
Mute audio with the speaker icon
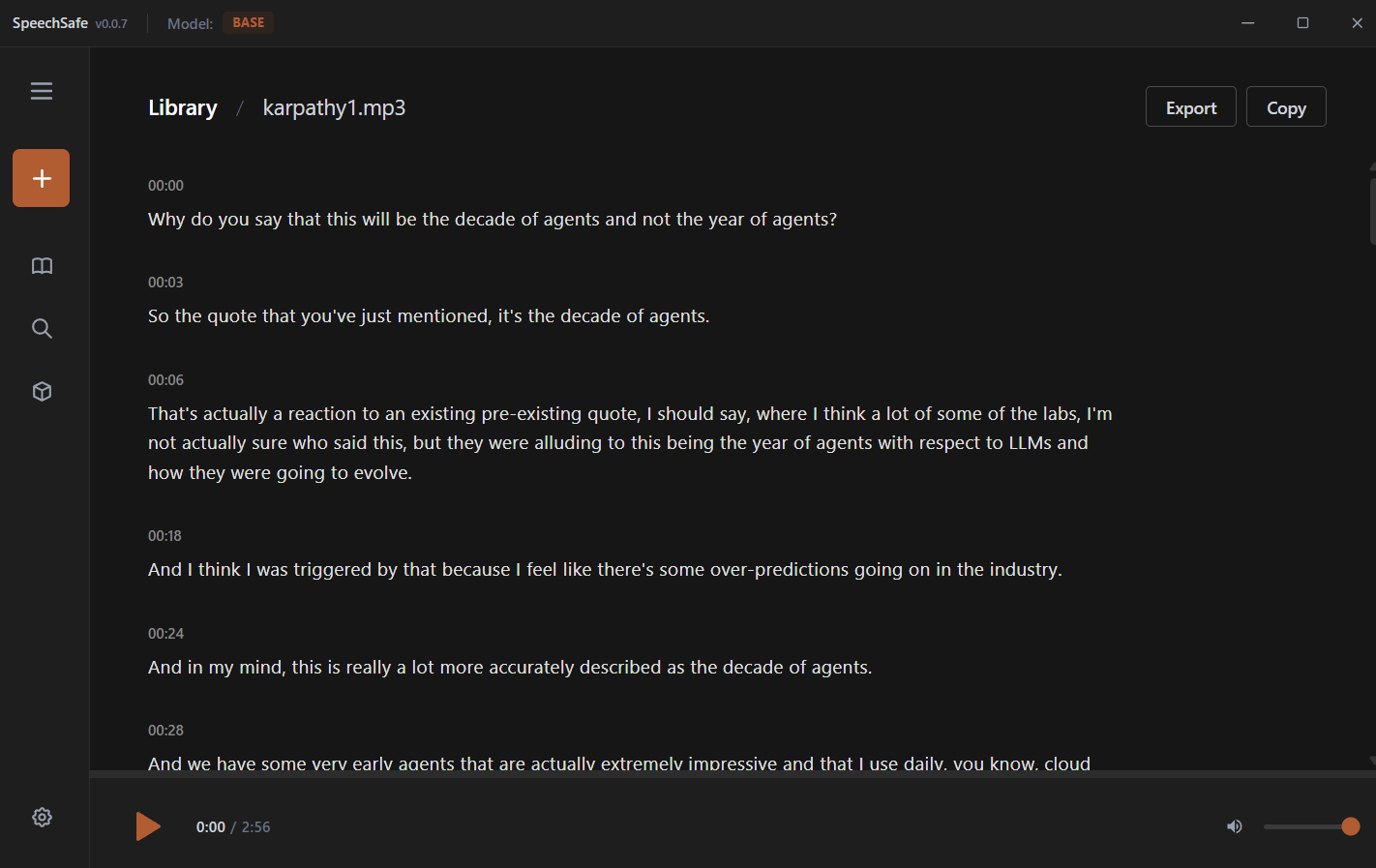[x=1234, y=826]
